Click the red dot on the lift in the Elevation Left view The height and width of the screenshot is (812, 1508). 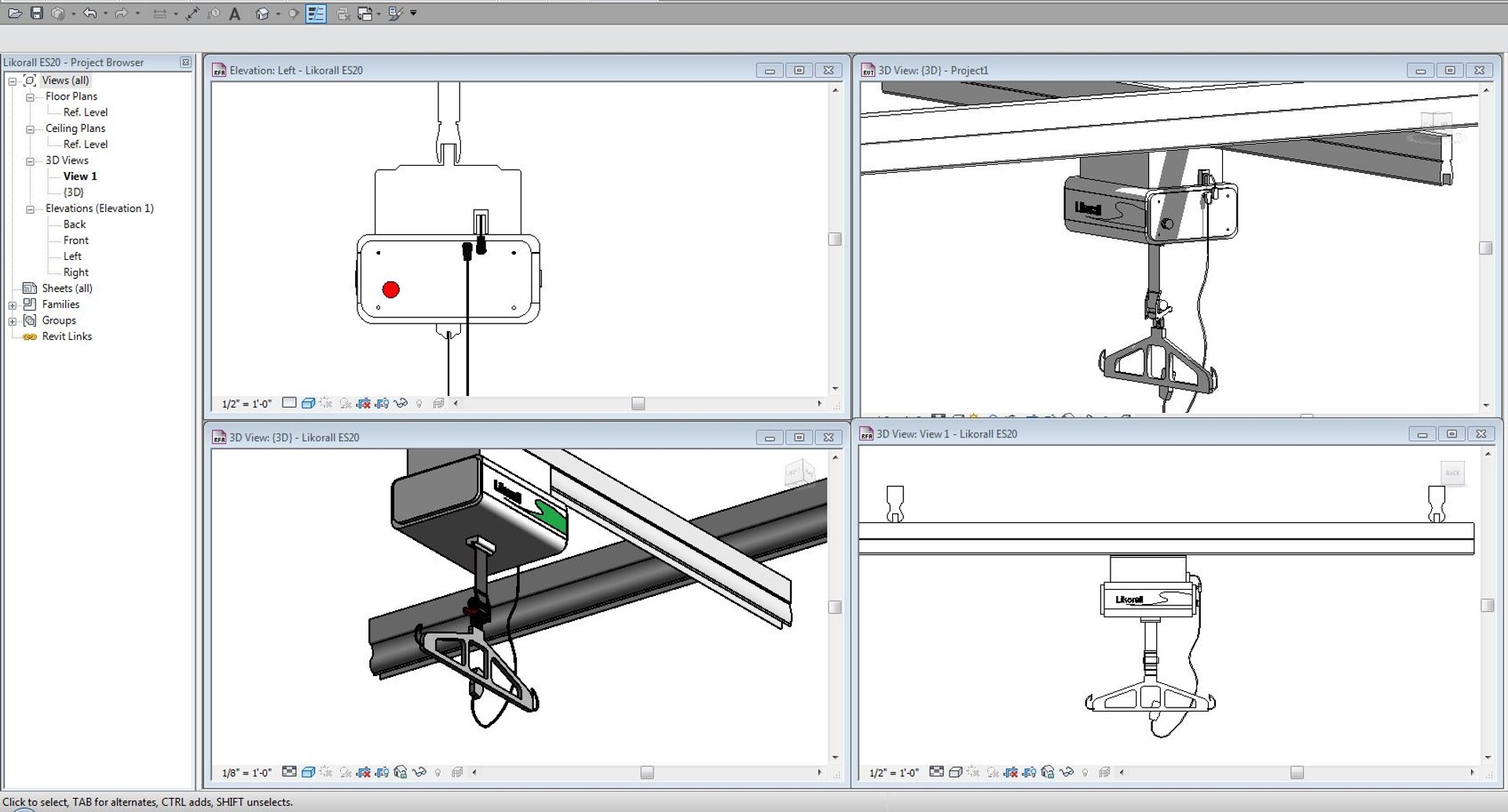coord(390,290)
